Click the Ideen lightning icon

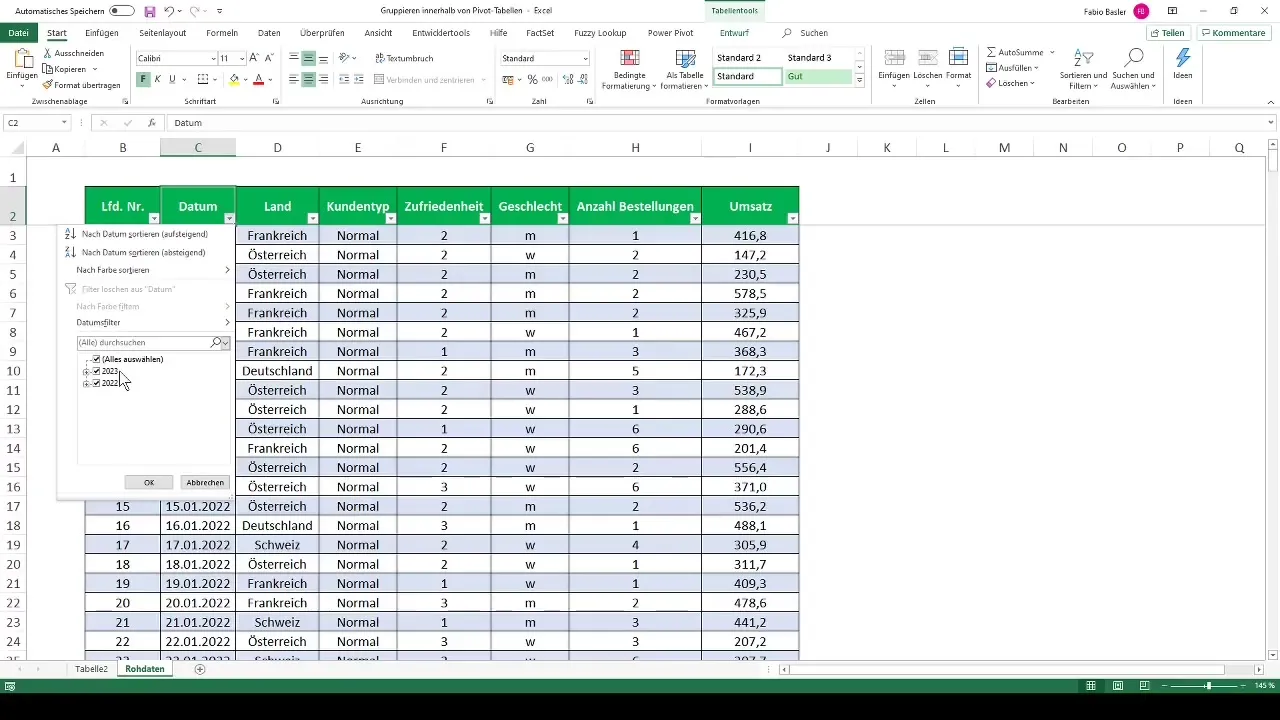point(1183,58)
